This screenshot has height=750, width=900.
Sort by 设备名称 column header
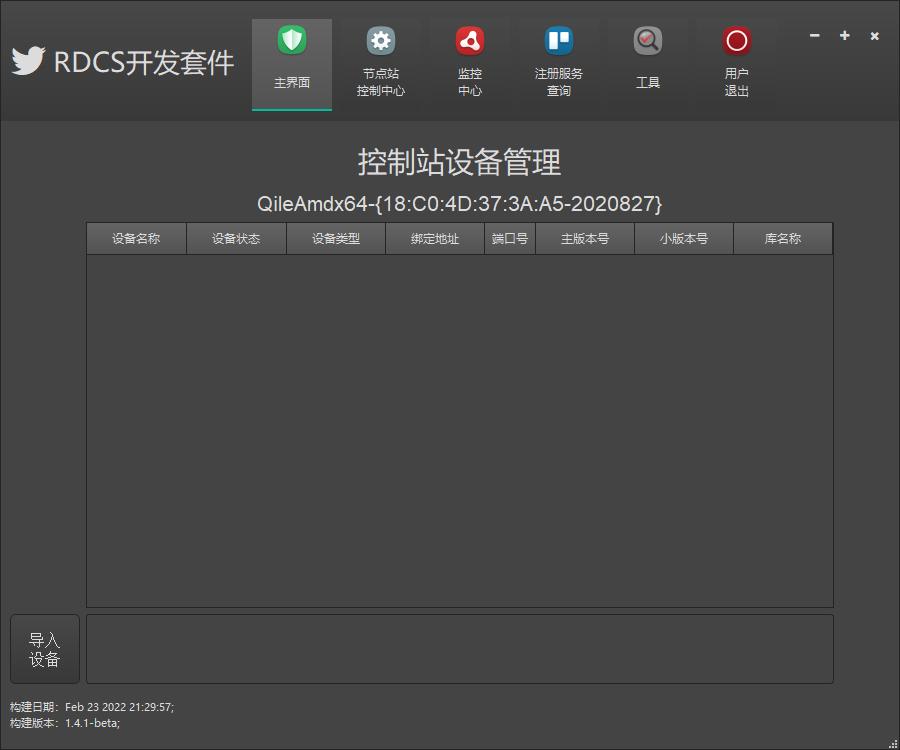point(136,239)
